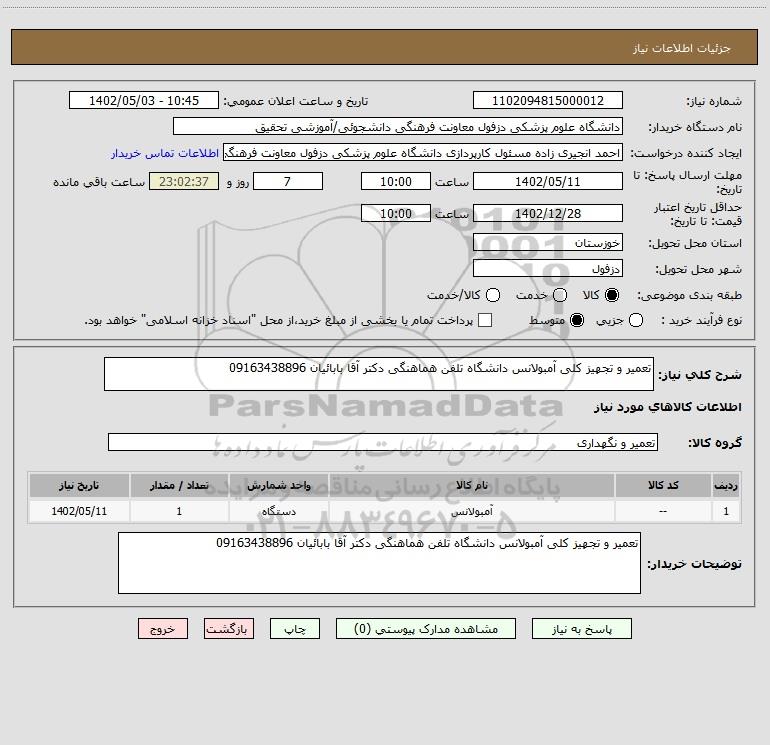Screen dimensions: 770x745
Task: Open مشاهده مدارک پیوستی (0) button
Action: click(426, 629)
